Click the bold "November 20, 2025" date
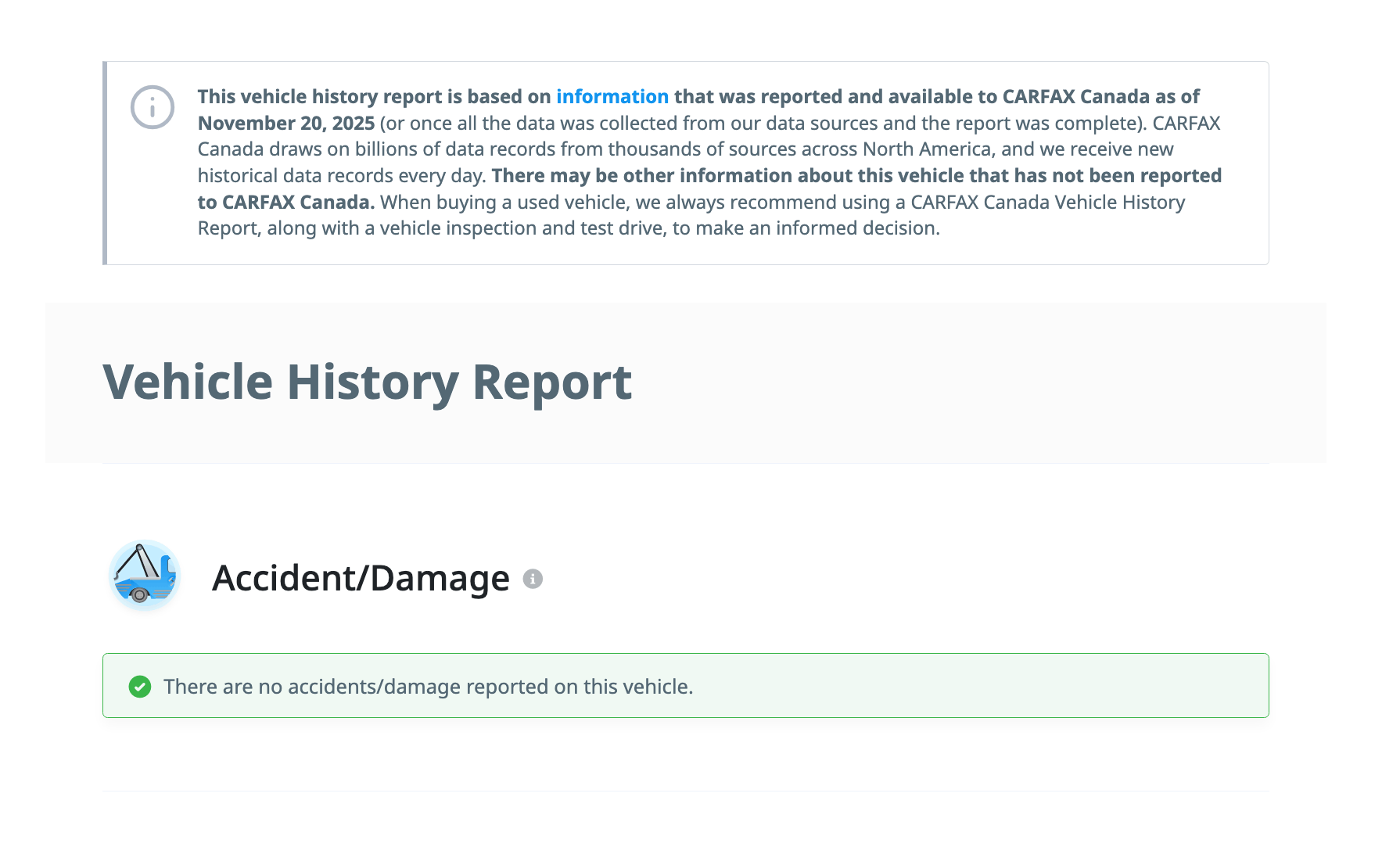Image resolution: width=1400 pixels, height=865 pixels. [x=285, y=124]
